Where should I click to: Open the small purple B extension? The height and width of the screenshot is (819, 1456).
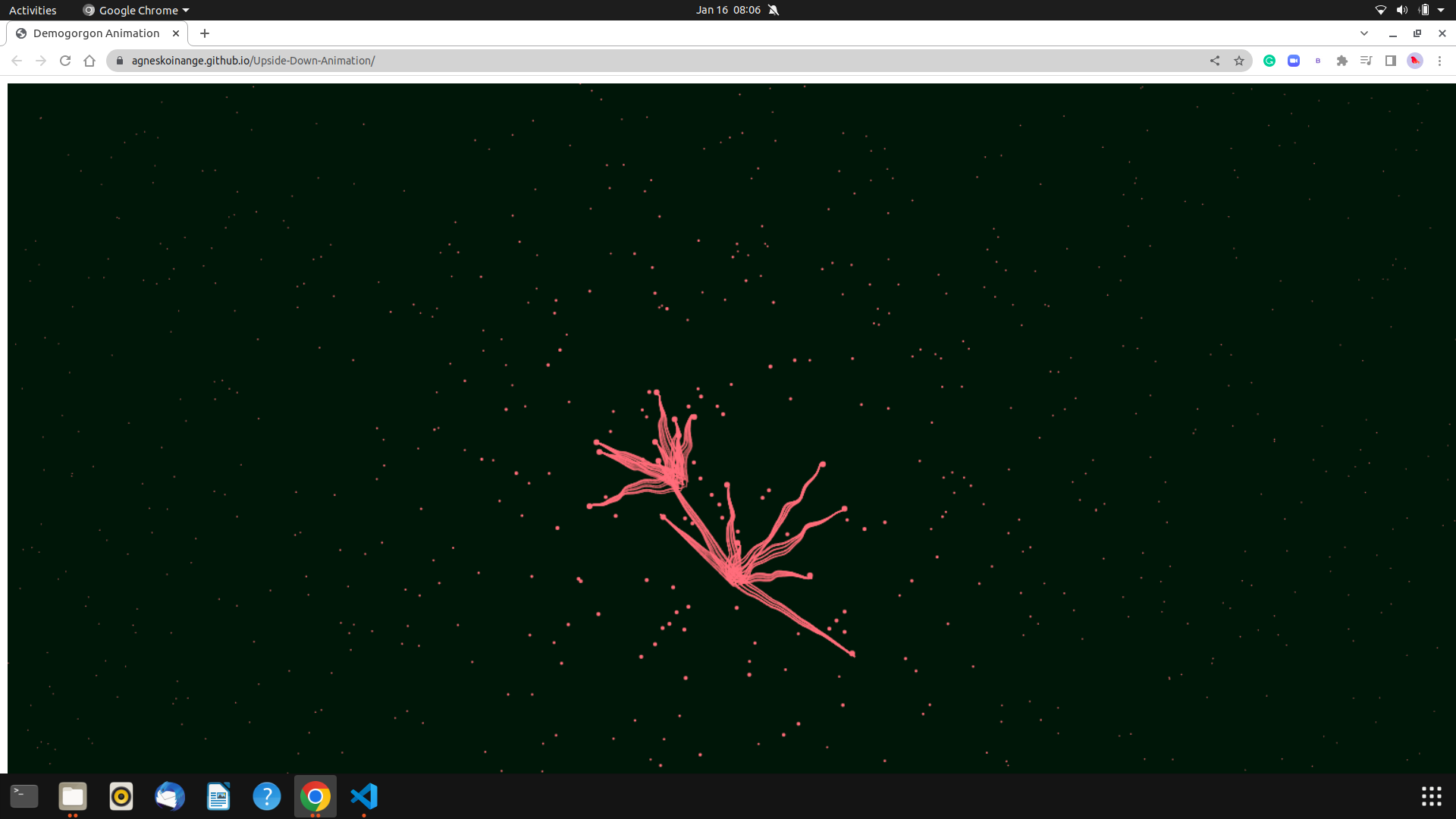(x=1318, y=61)
